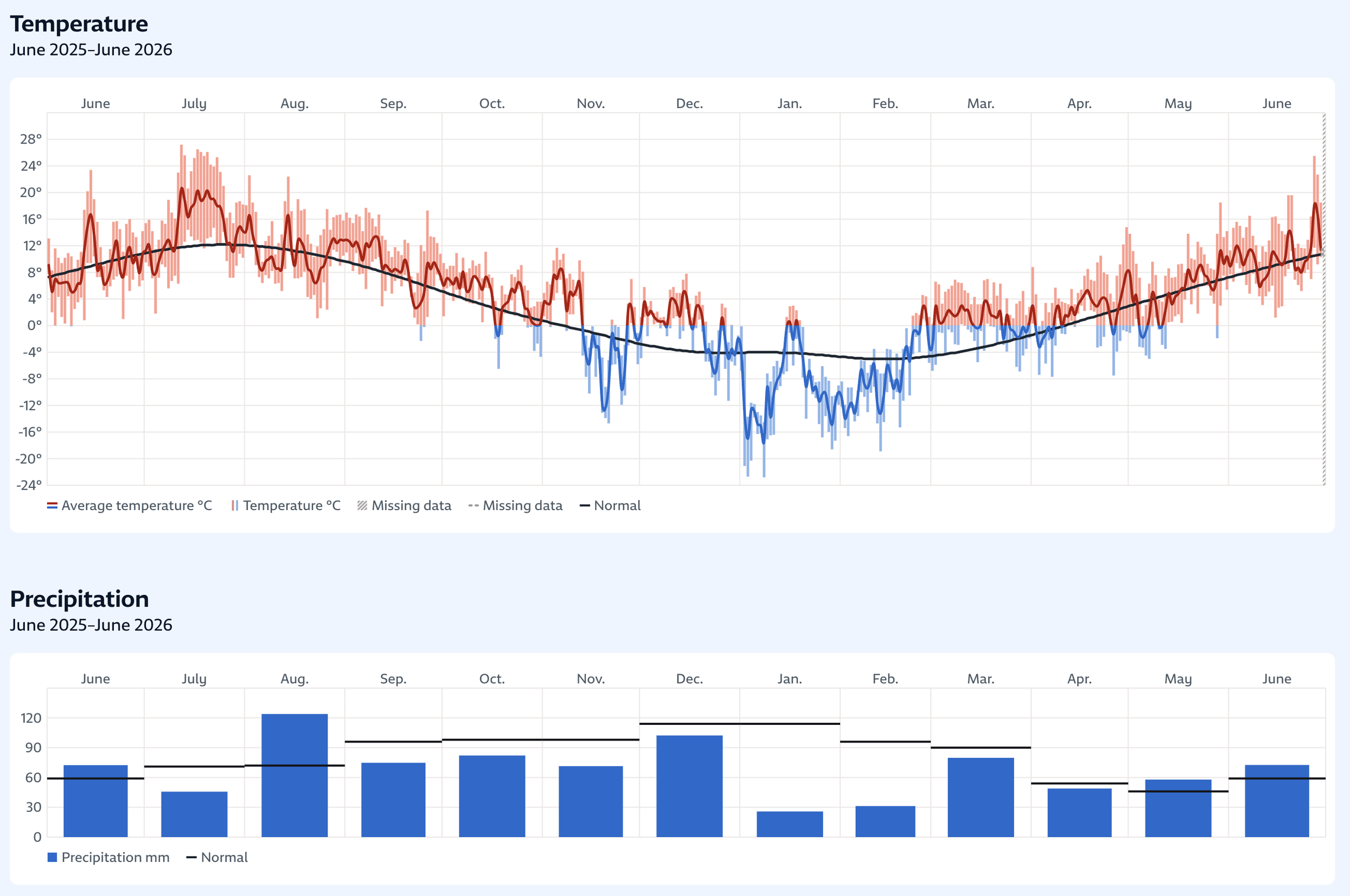
Task: Pick the January precipitation bar
Action: [x=790, y=824]
